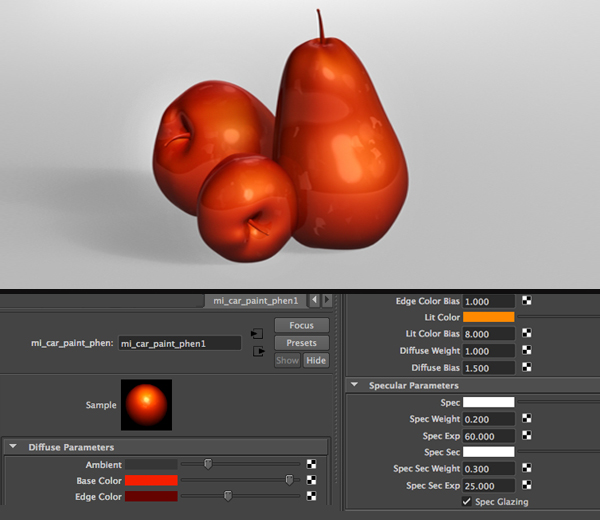Click the Spec Exp value field
The image size is (600, 520).
point(489,436)
